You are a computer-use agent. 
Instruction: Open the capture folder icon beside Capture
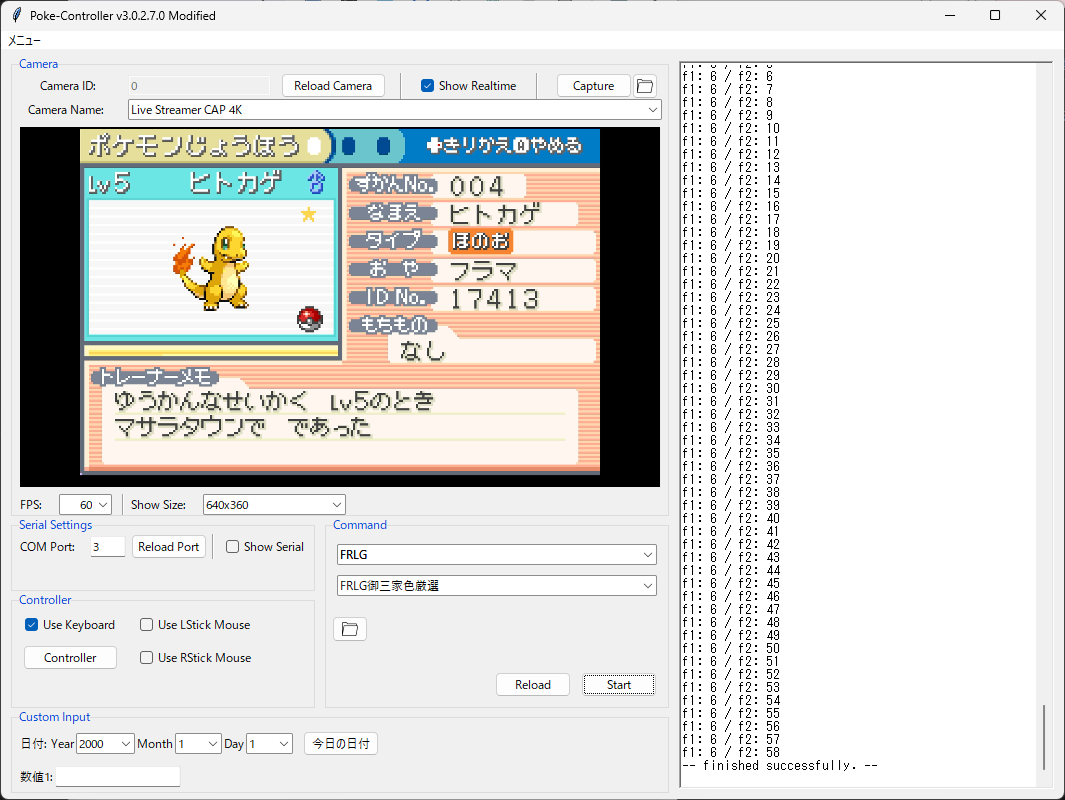pos(645,86)
